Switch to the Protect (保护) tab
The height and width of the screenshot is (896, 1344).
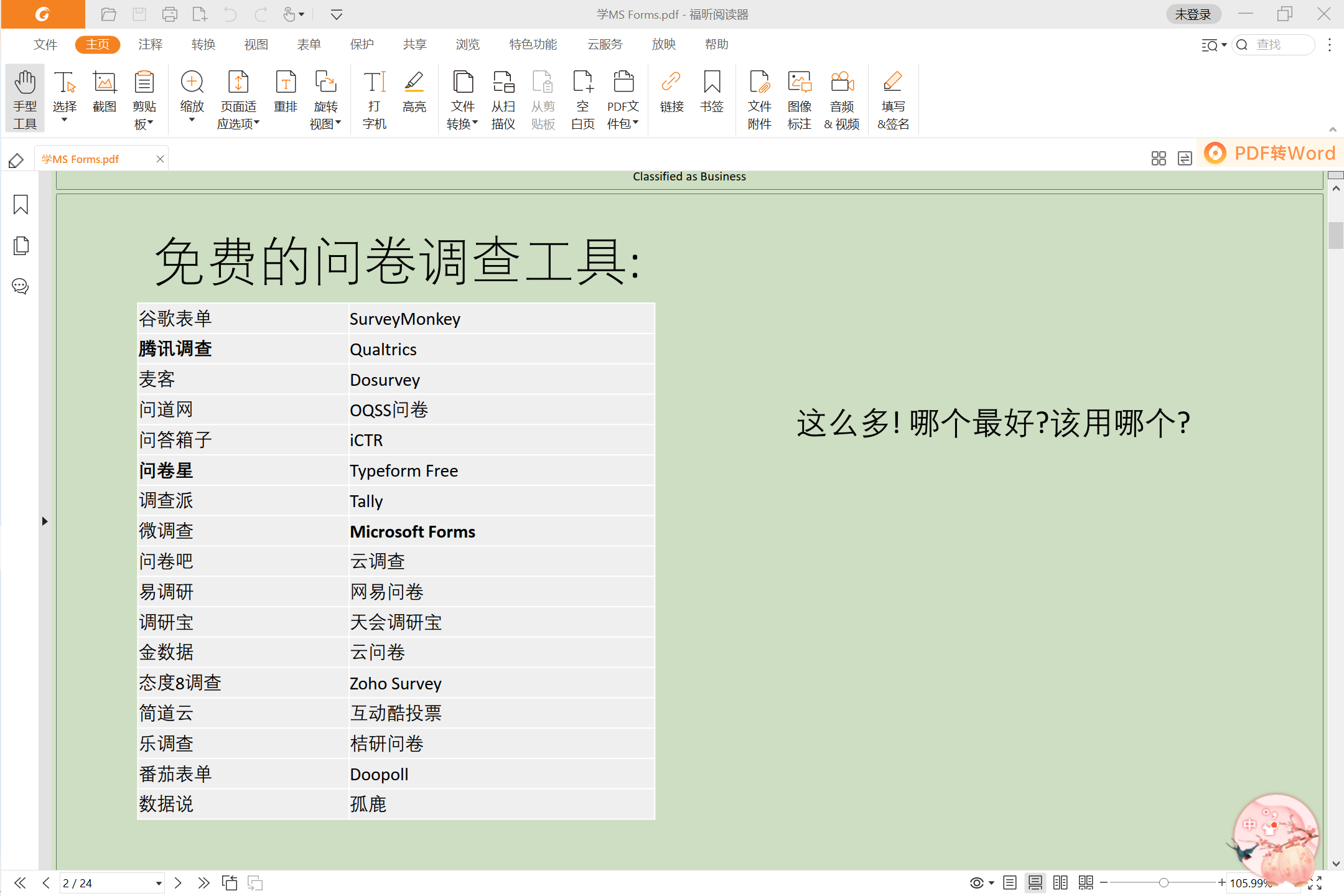pyautogui.click(x=362, y=44)
